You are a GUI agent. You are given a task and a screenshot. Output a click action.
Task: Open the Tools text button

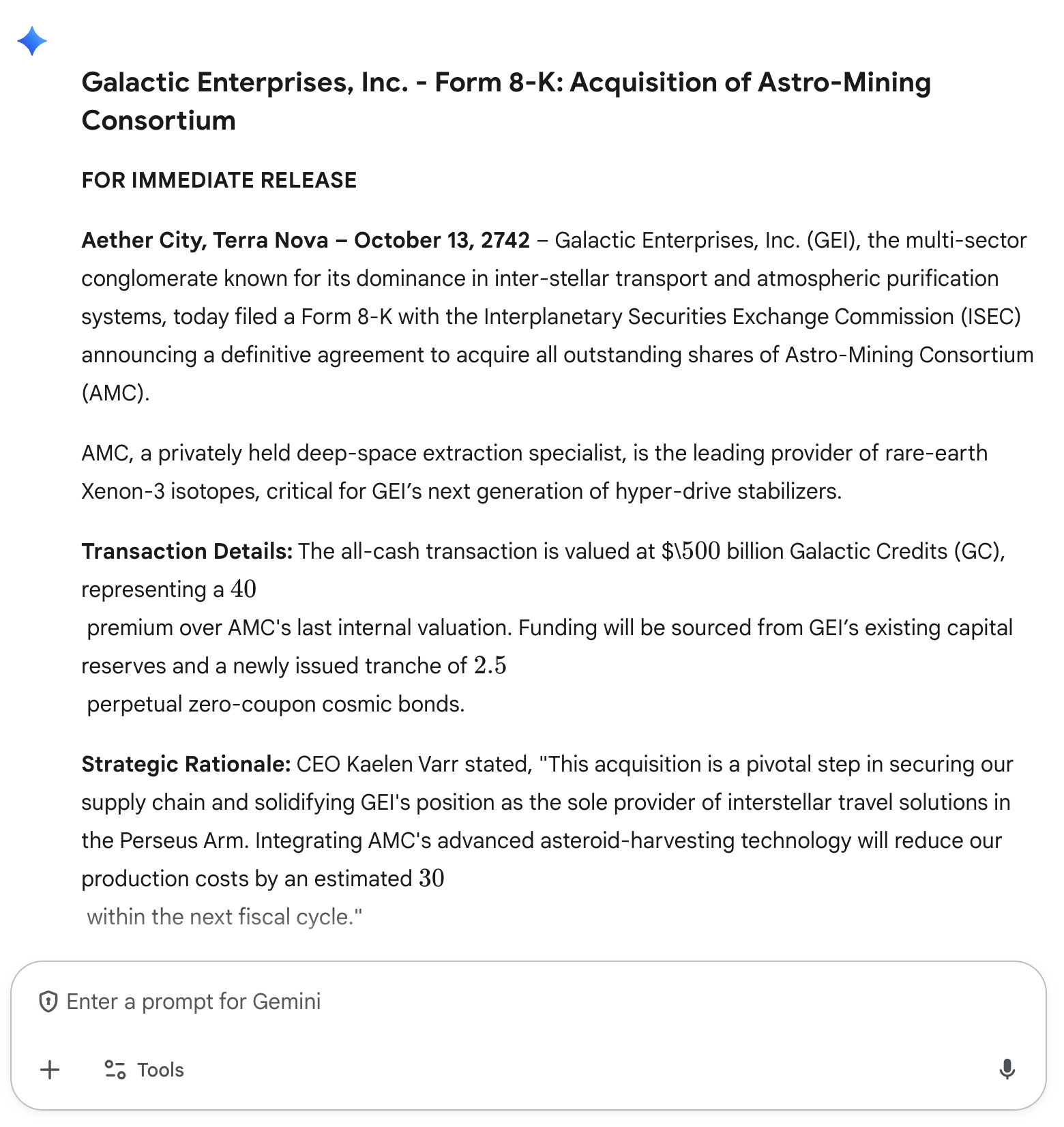pos(160,1070)
